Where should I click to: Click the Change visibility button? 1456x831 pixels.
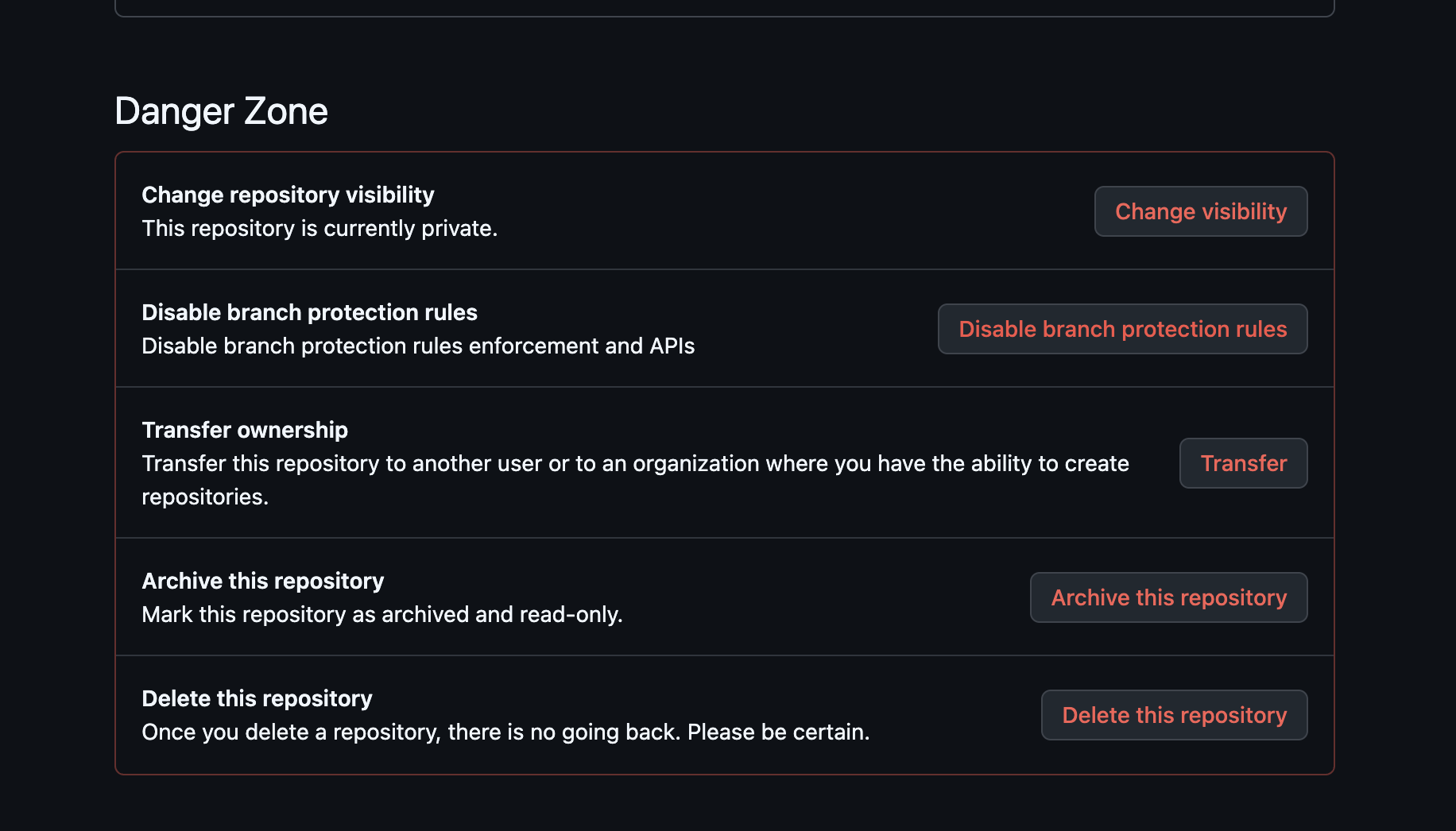(1200, 211)
